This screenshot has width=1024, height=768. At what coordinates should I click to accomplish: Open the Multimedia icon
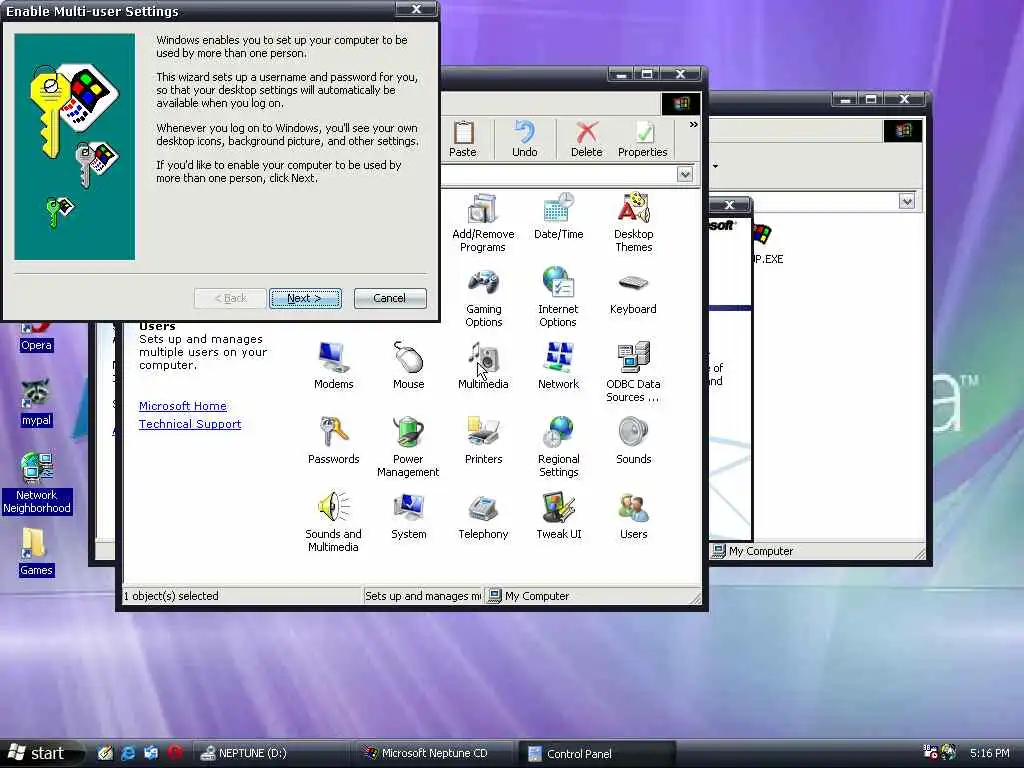pos(483,366)
